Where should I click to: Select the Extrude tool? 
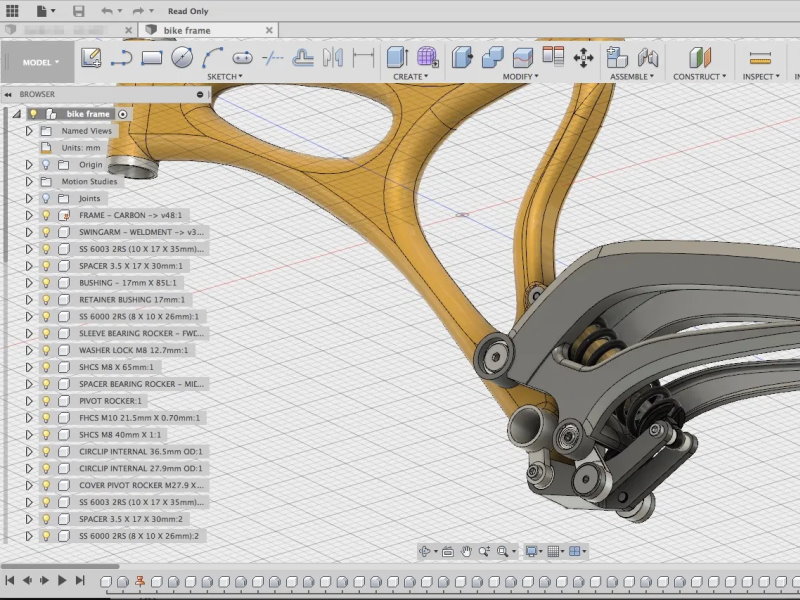pos(397,57)
